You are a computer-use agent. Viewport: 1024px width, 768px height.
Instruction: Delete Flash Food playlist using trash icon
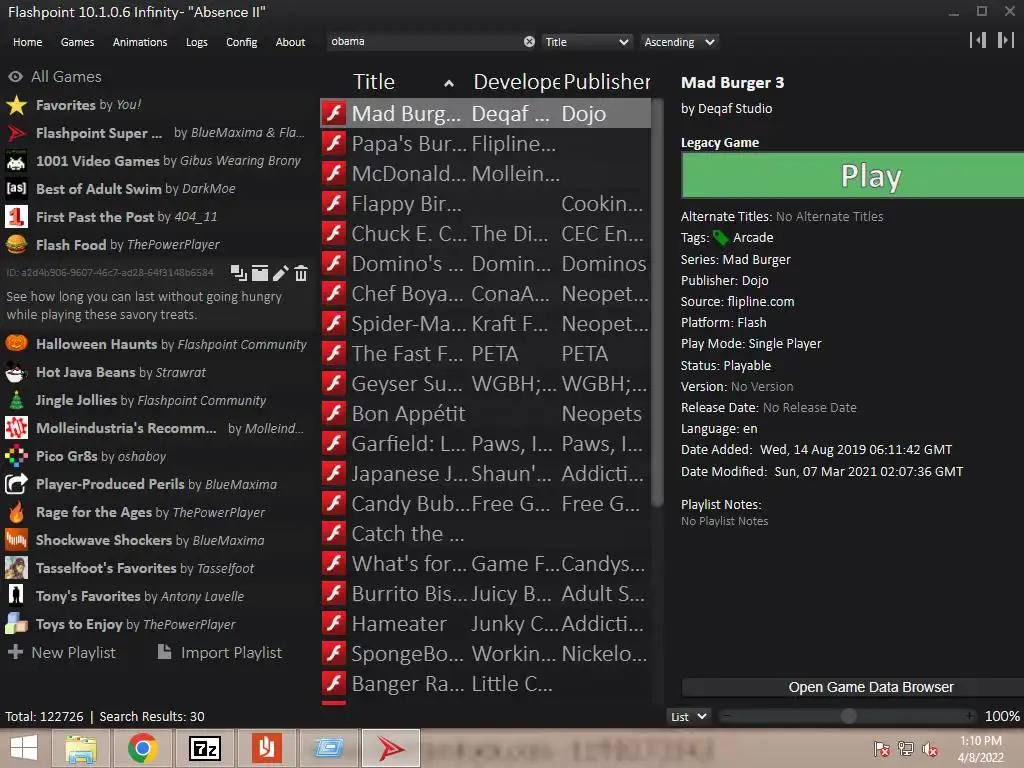click(300, 273)
